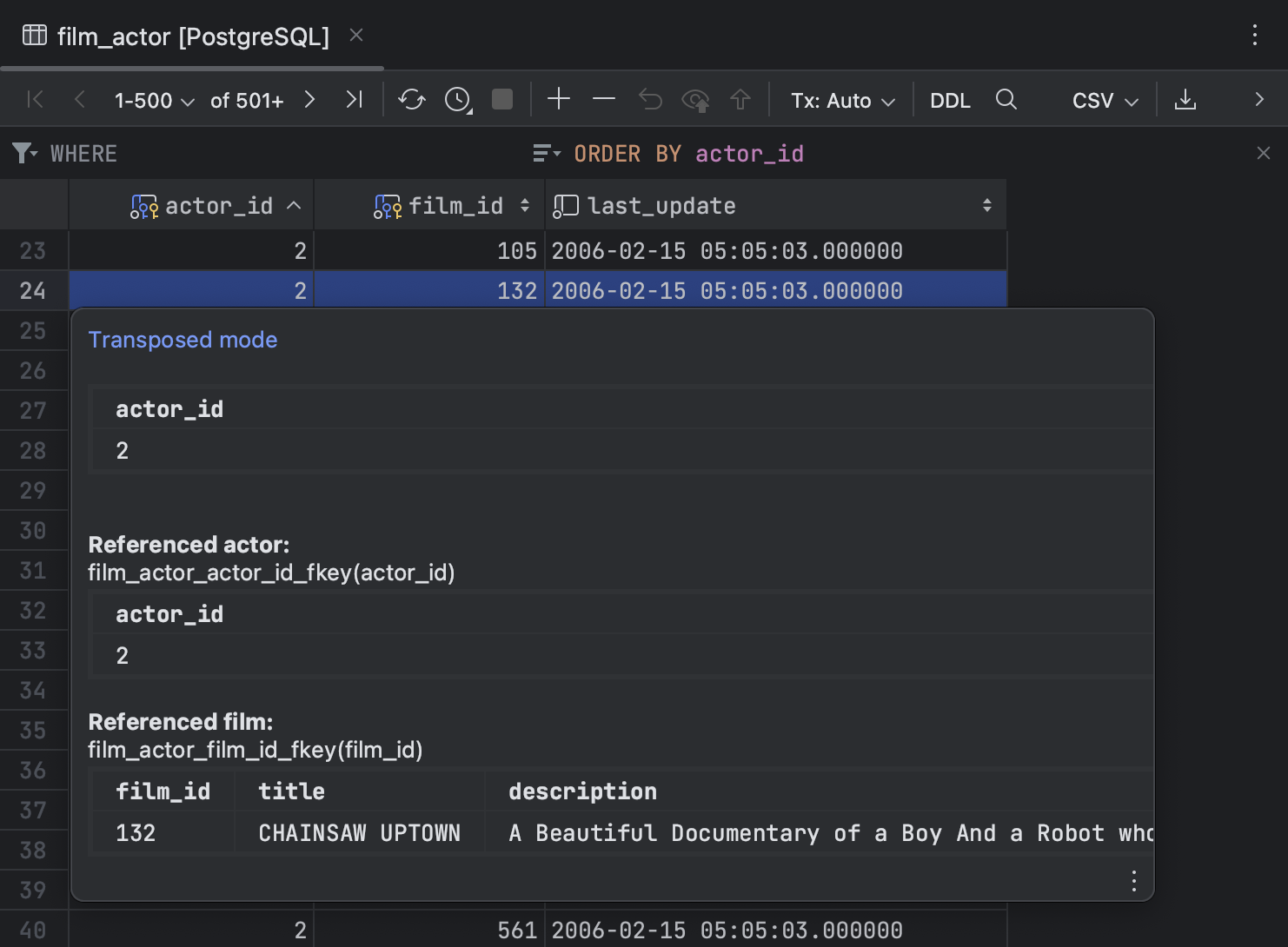This screenshot has width=1288, height=947.
Task: Export data using the download icon
Action: click(1185, 99)
